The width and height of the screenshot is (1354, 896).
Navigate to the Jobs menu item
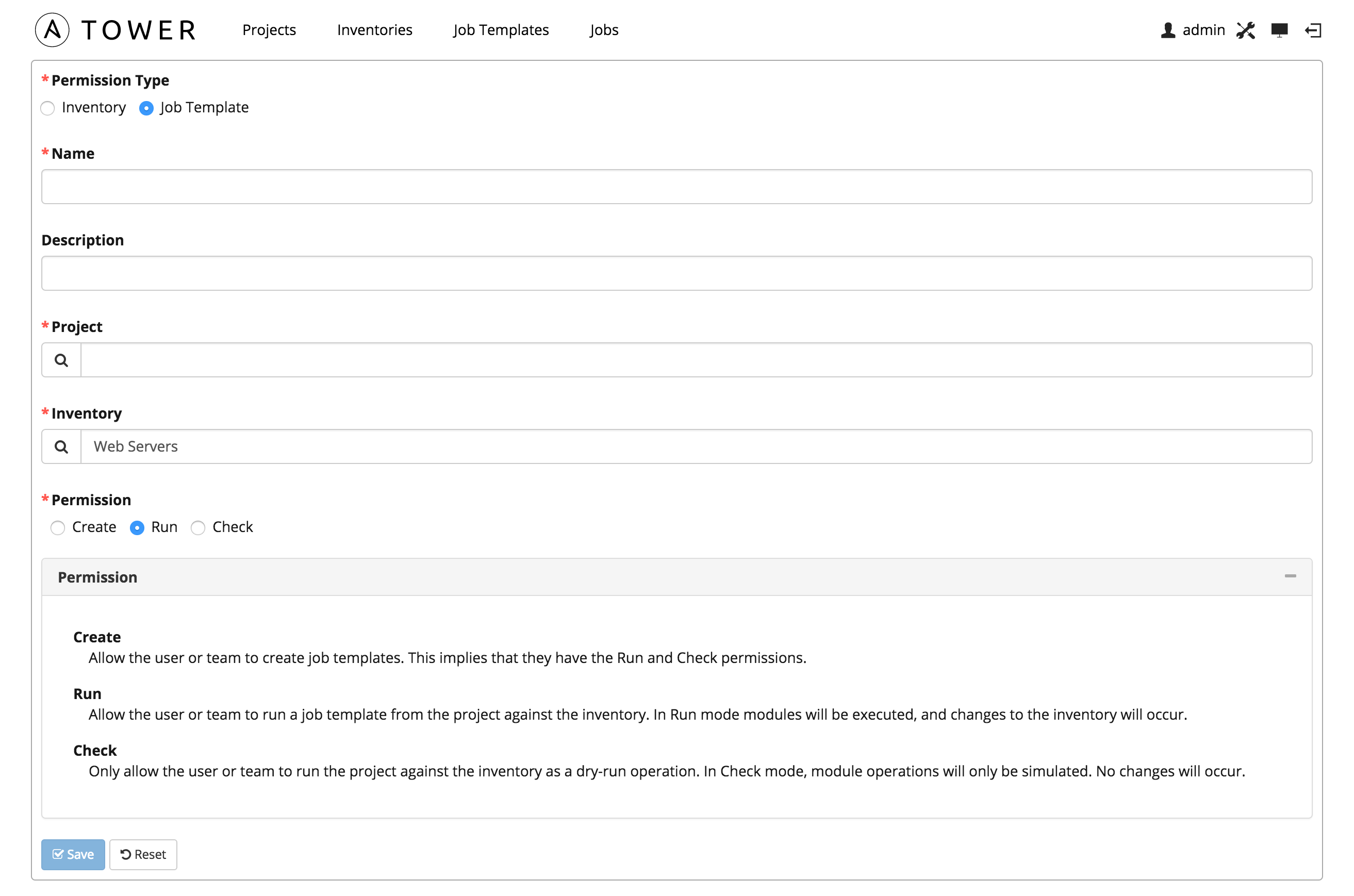[604, 30]
